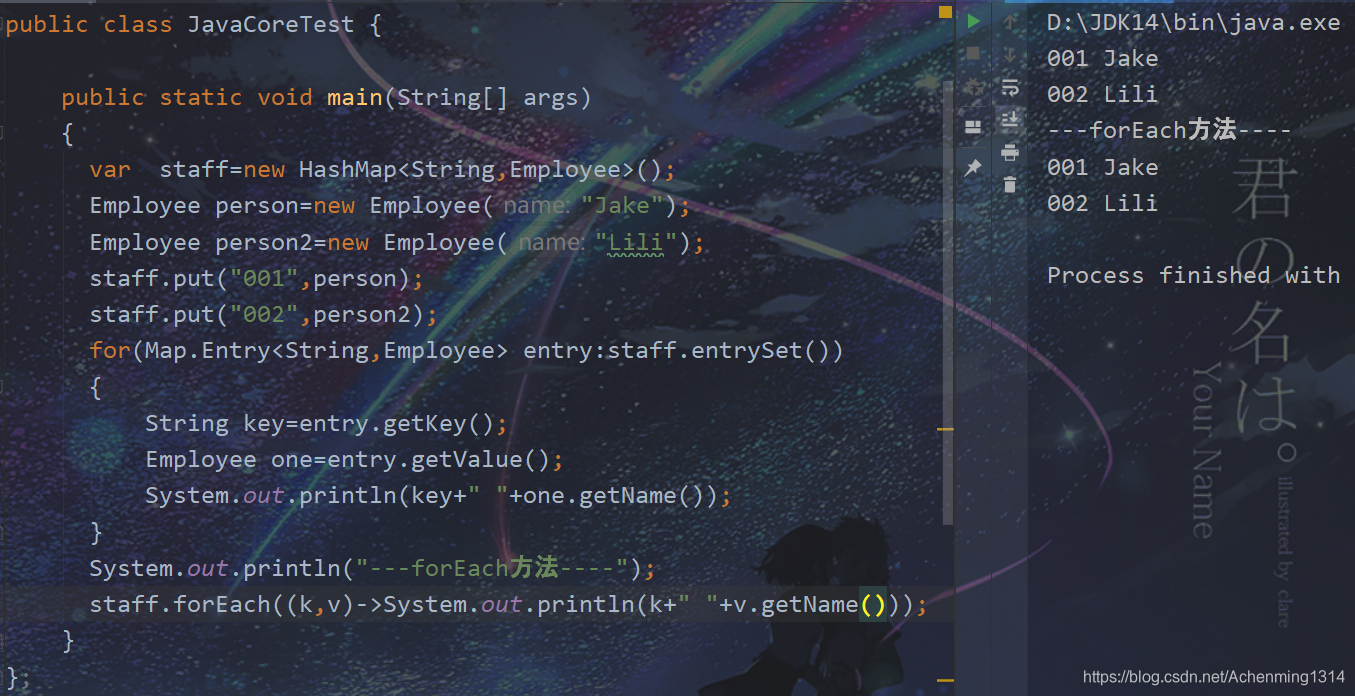Click staff.forEach lambda call

tap(508, 605)
